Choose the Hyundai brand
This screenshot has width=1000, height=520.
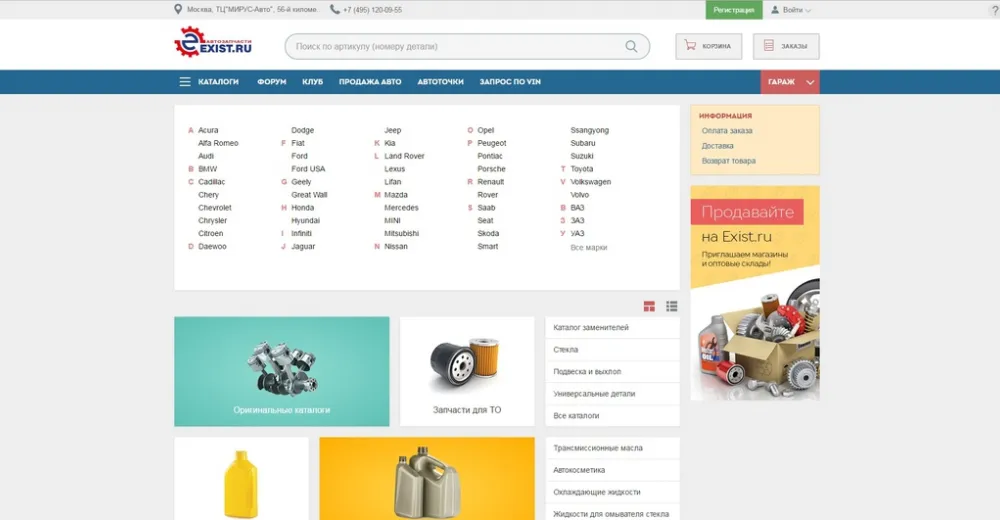click(305, 220)
